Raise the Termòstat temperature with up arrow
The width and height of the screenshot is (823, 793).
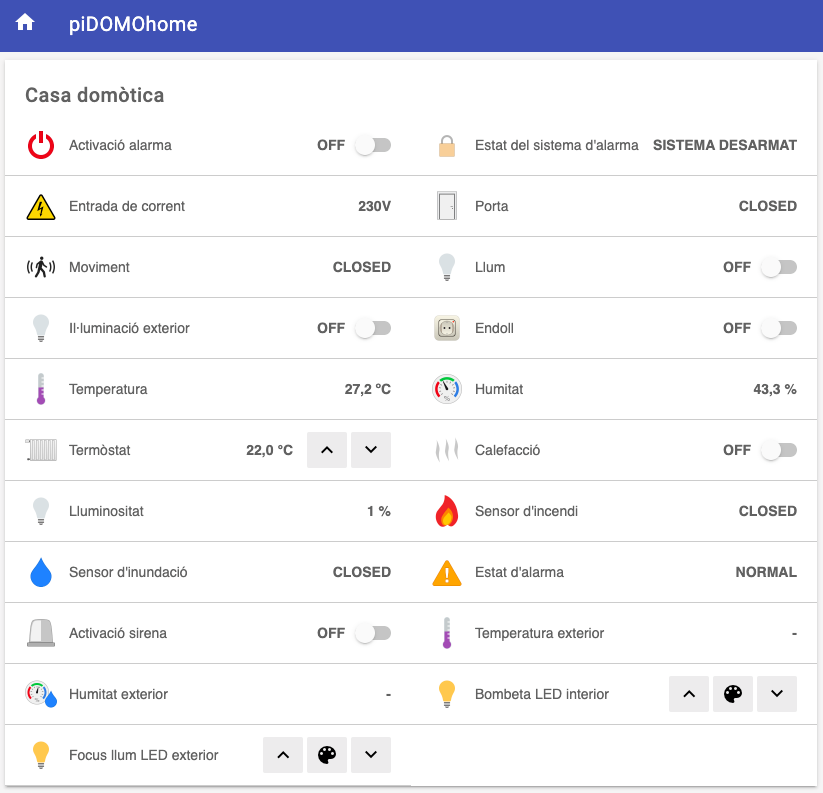327,451
